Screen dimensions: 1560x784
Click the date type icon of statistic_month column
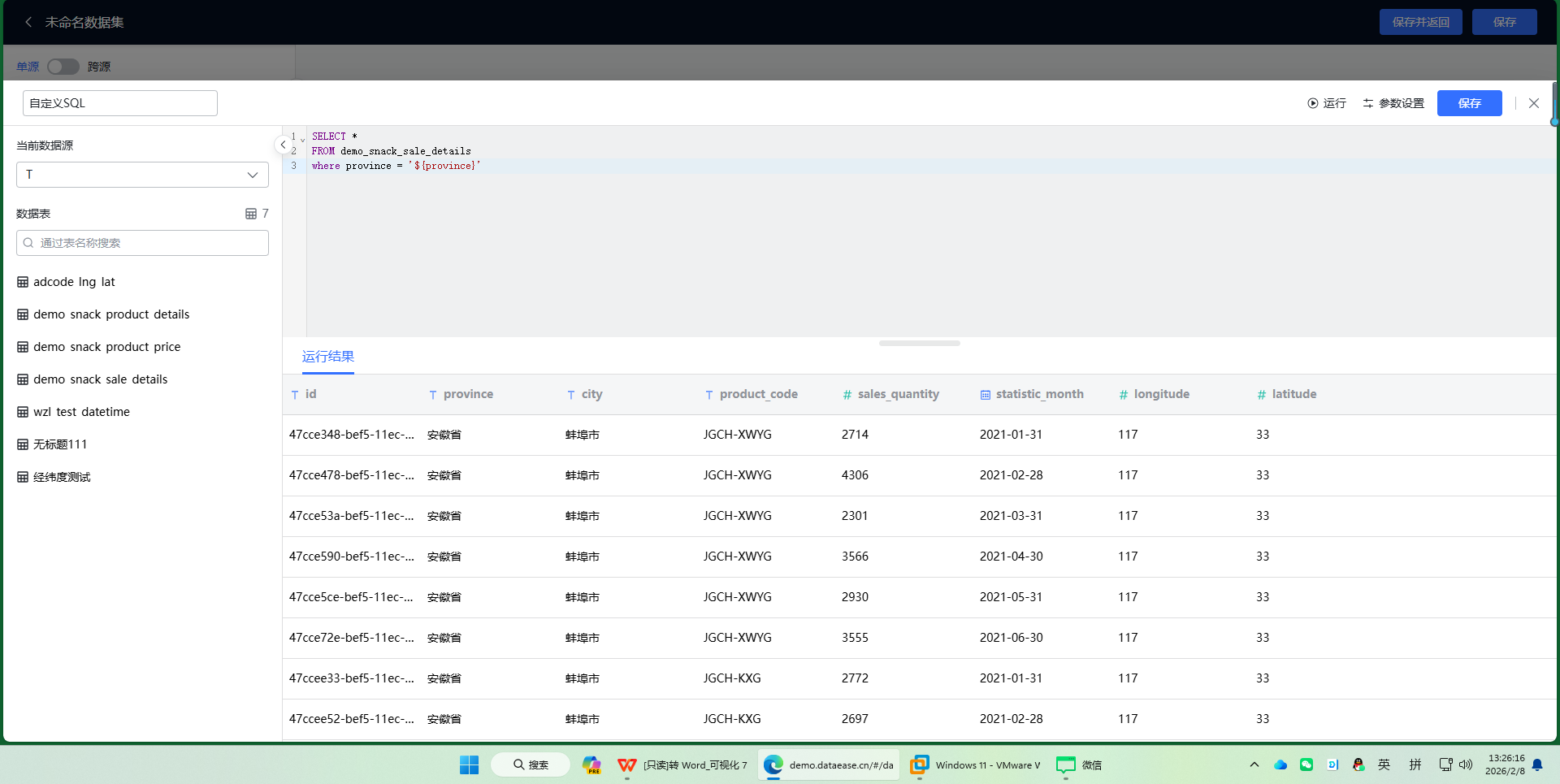[x=986, y=395]
